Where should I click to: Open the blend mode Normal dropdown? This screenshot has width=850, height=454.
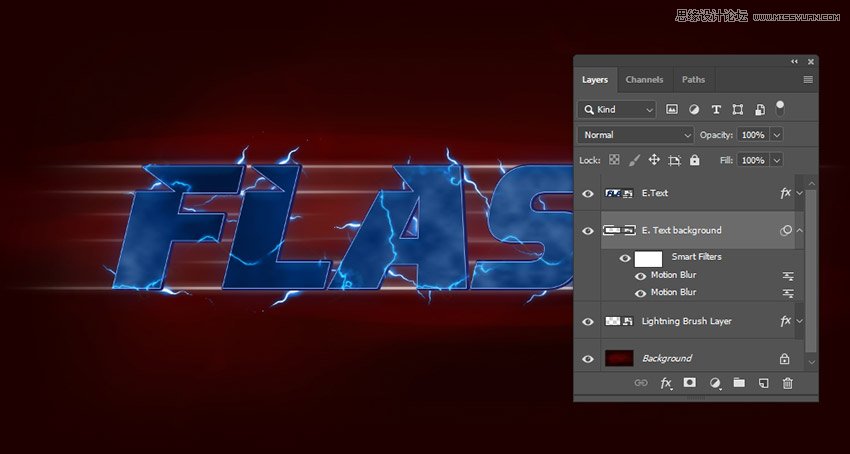pos(636,135)
